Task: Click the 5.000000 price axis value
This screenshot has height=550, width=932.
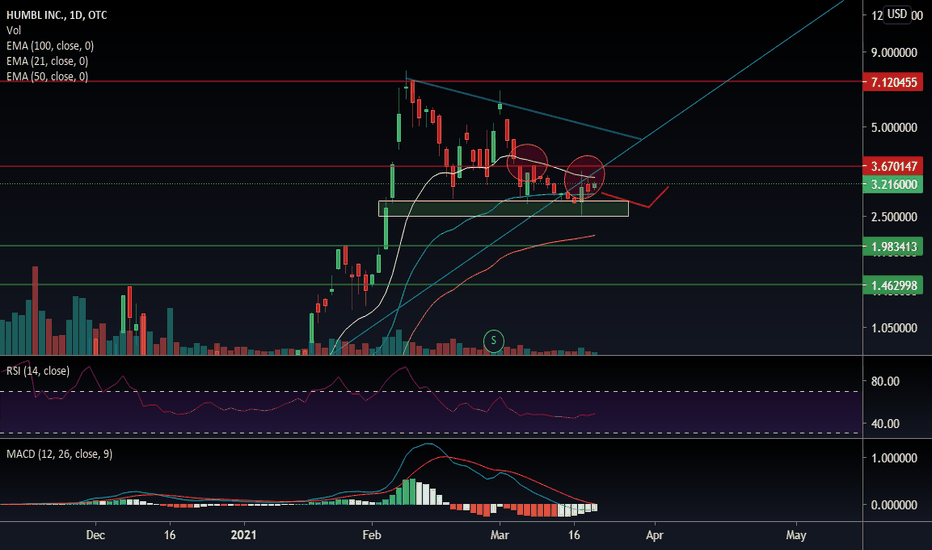Action: [x=894, y=128]
